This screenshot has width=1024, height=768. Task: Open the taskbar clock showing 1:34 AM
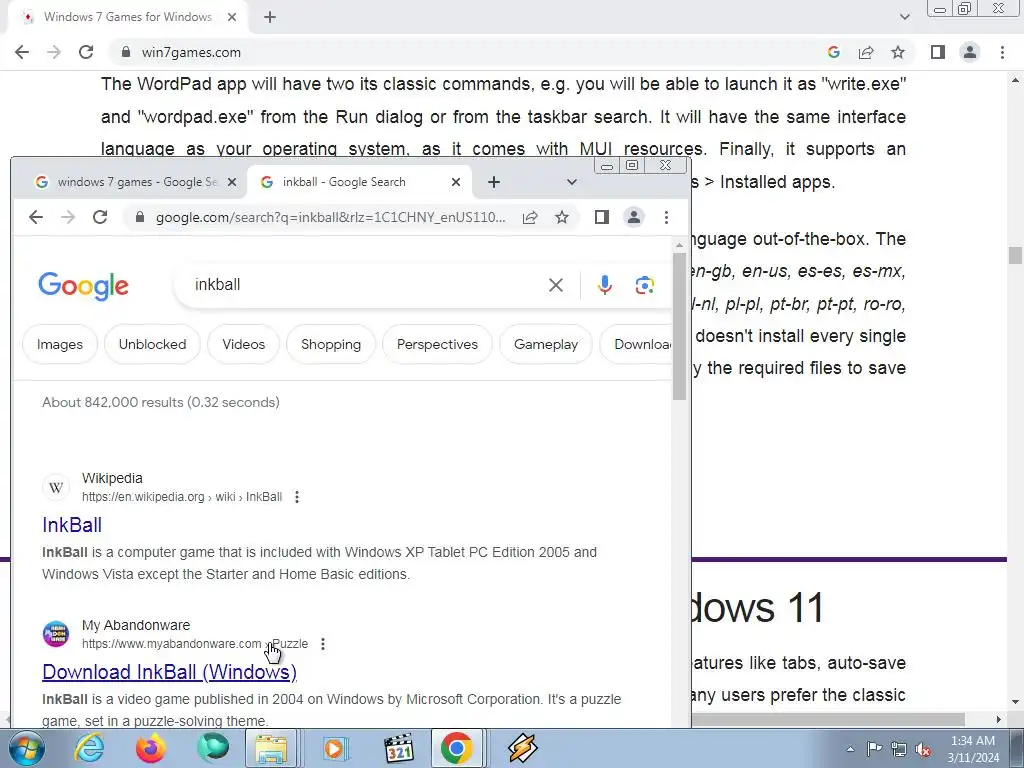[x=973, y=749]
